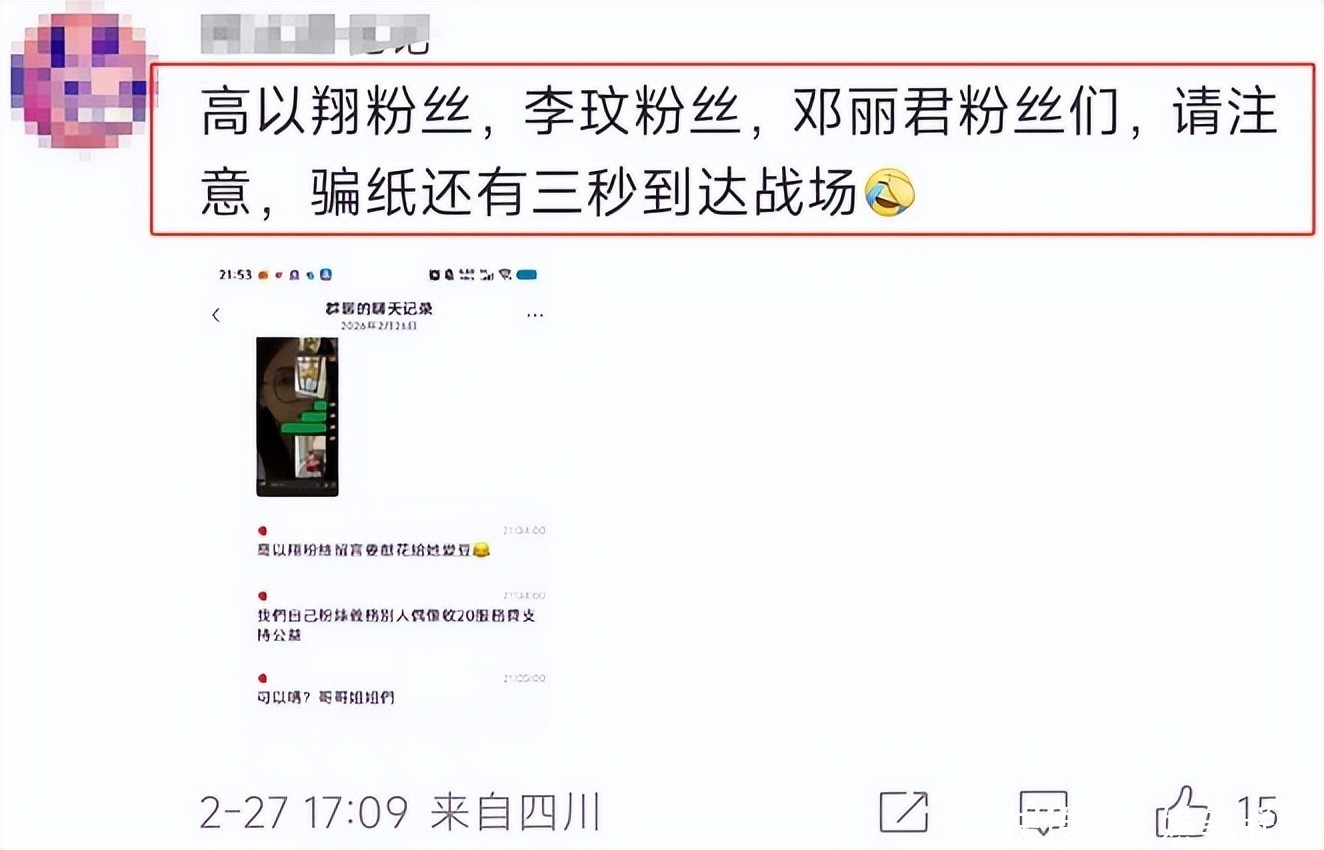Tap the 聊天记录 title in the embedded screenshot

coord(379,309)
